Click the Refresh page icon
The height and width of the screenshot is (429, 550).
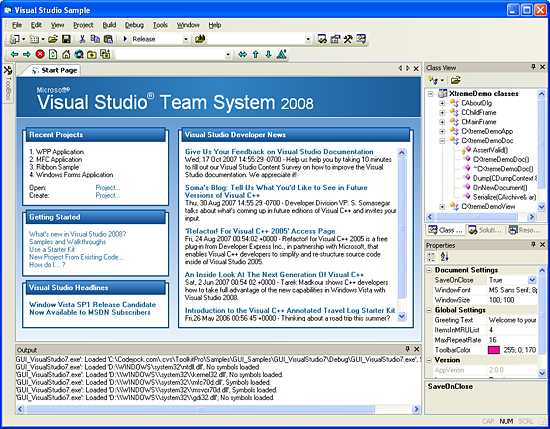click(53, 54)
